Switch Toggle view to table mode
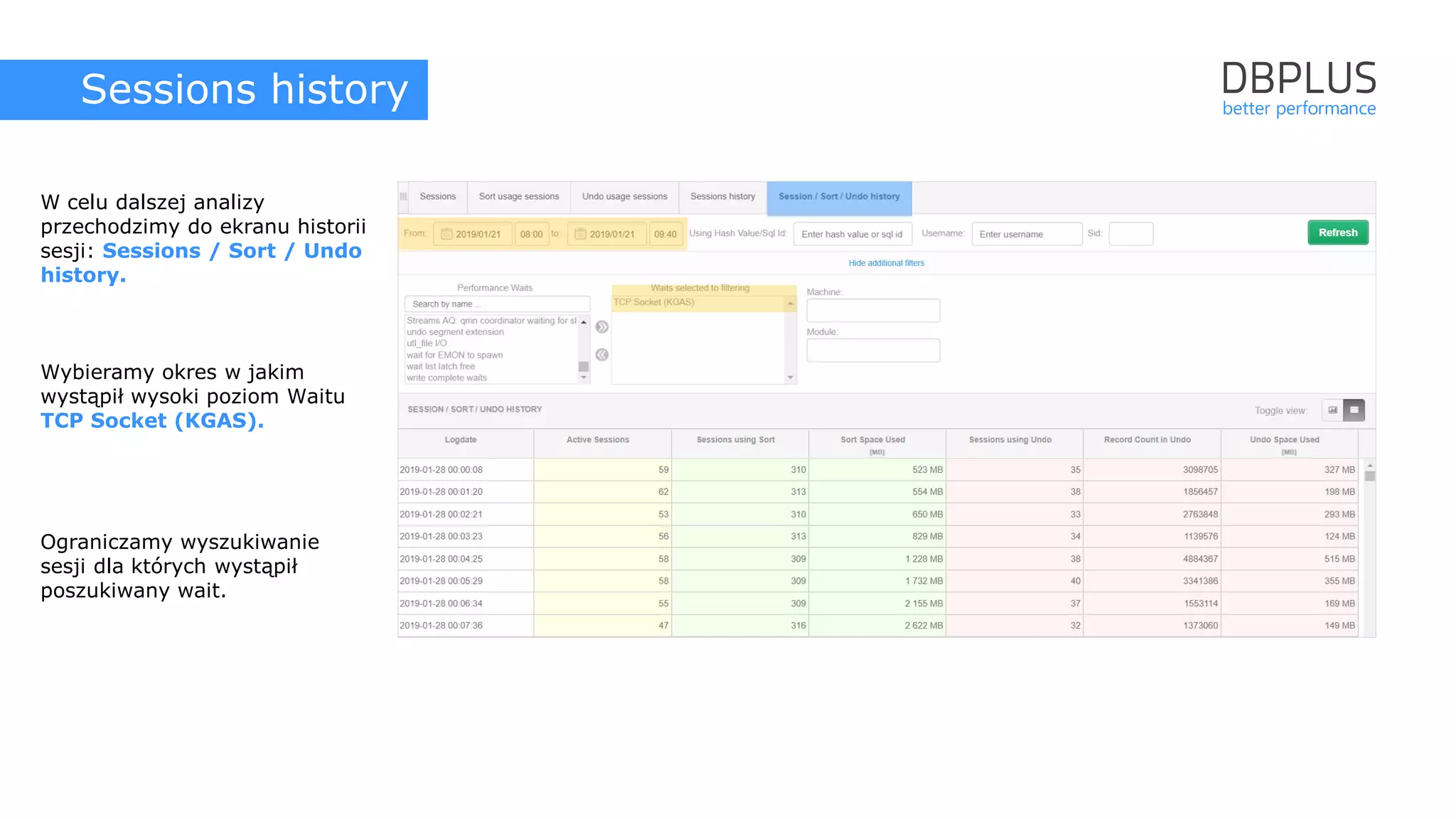Viewport: 1456px width, 819px height. (1354, 410)
